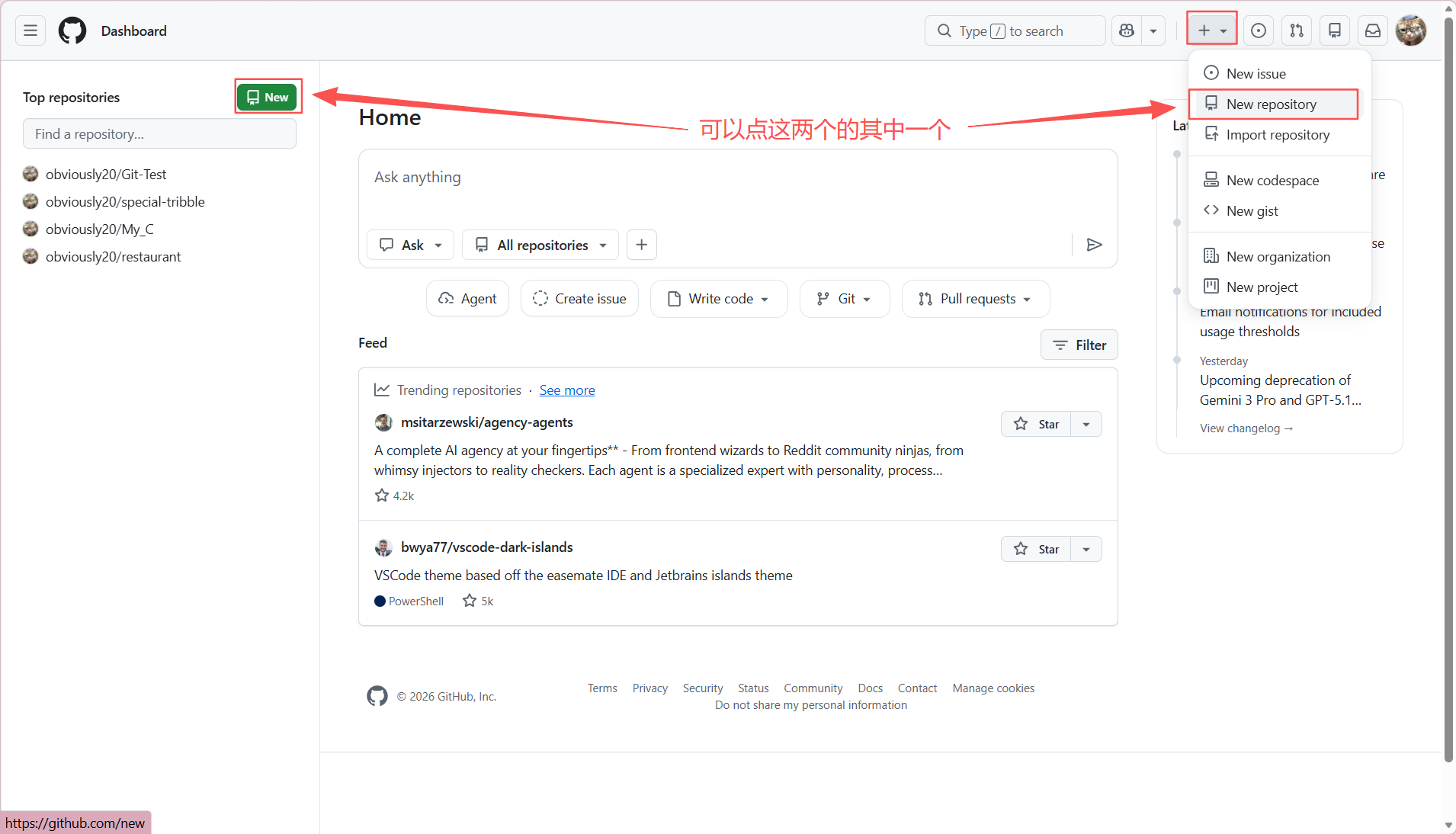
Task: Expand the Write code dropdown
Action: click(719, 299)
